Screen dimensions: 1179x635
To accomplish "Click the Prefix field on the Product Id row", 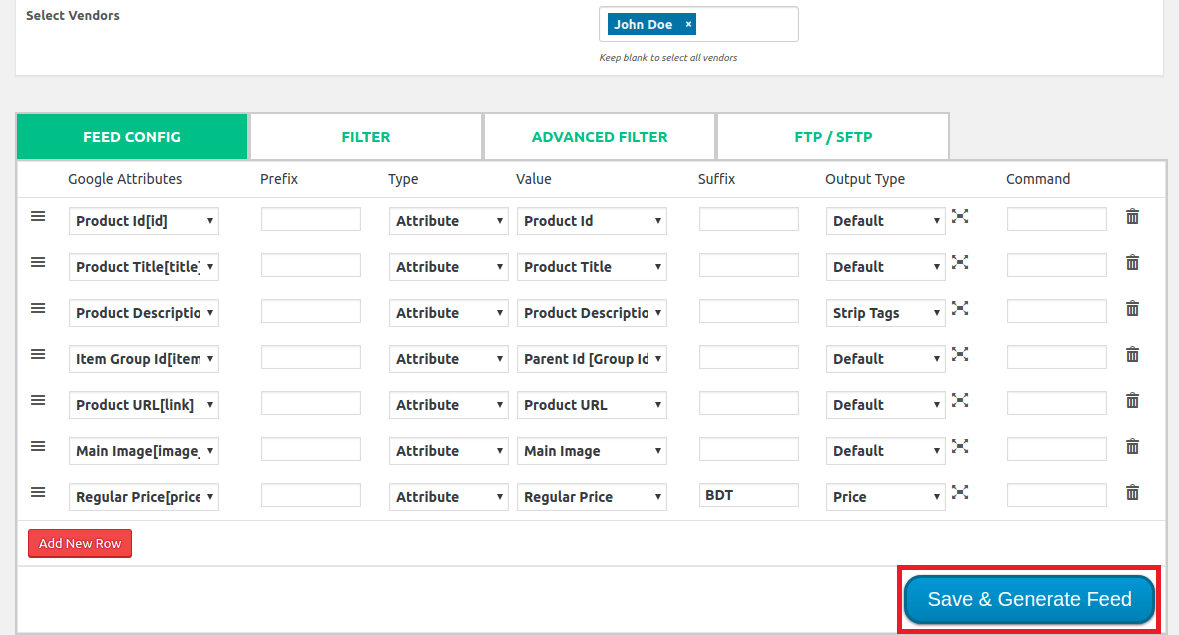I will point(310,218).
